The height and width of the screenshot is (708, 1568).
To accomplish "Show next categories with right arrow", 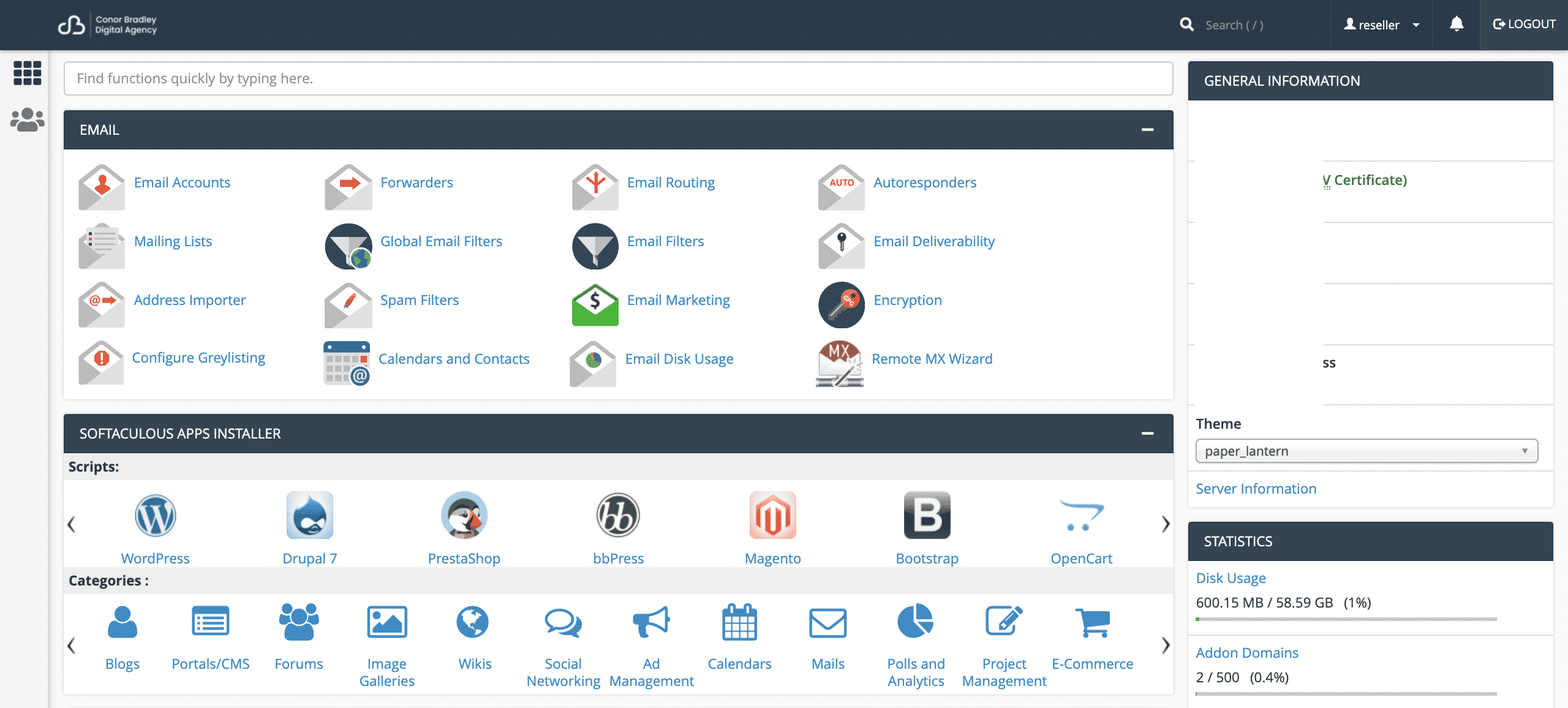I will point(1166,645).
